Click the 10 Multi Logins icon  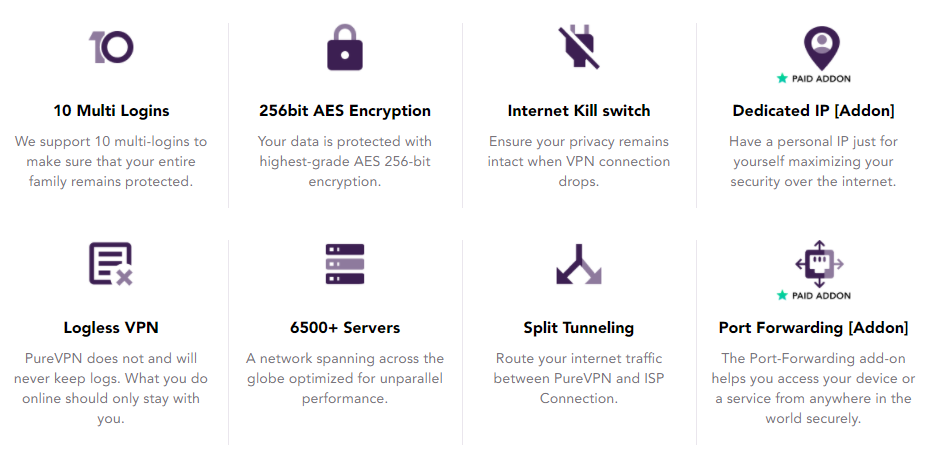click(111, 47)
